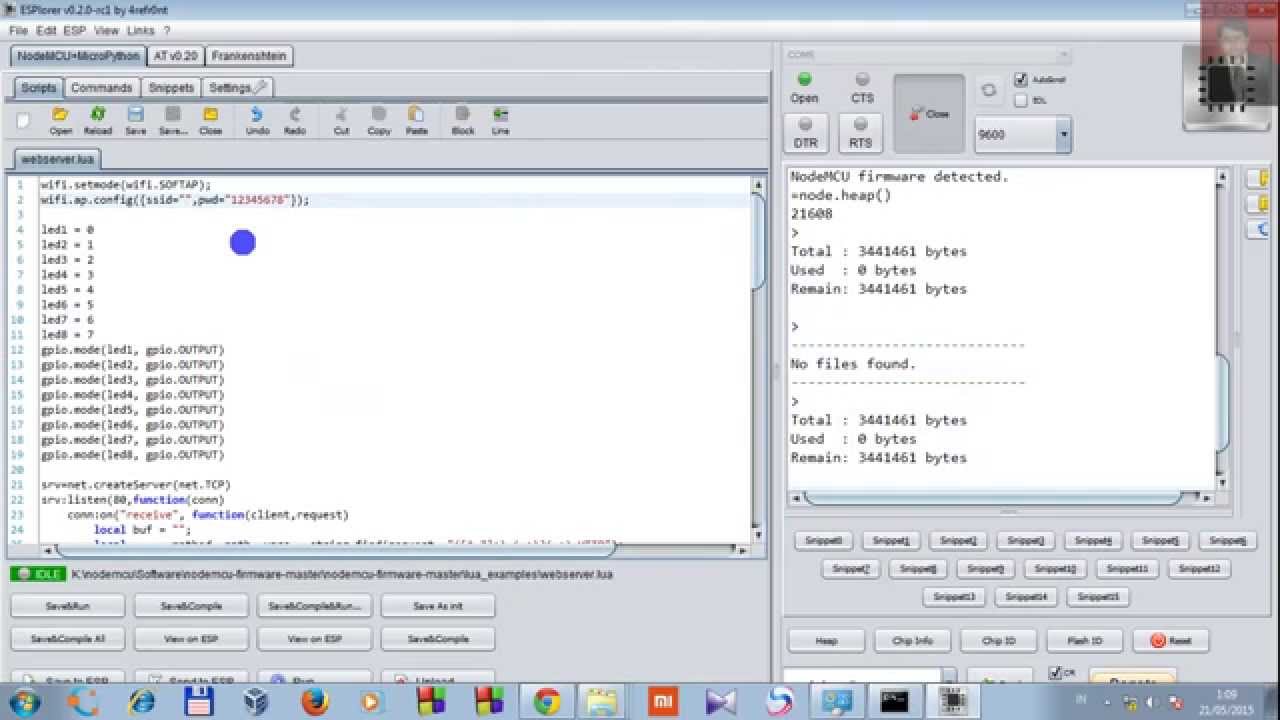Open VirtualBox from the taskbar
This screenshot has height=720, width=1280.
pyautogui.click(x=257, y=702)
